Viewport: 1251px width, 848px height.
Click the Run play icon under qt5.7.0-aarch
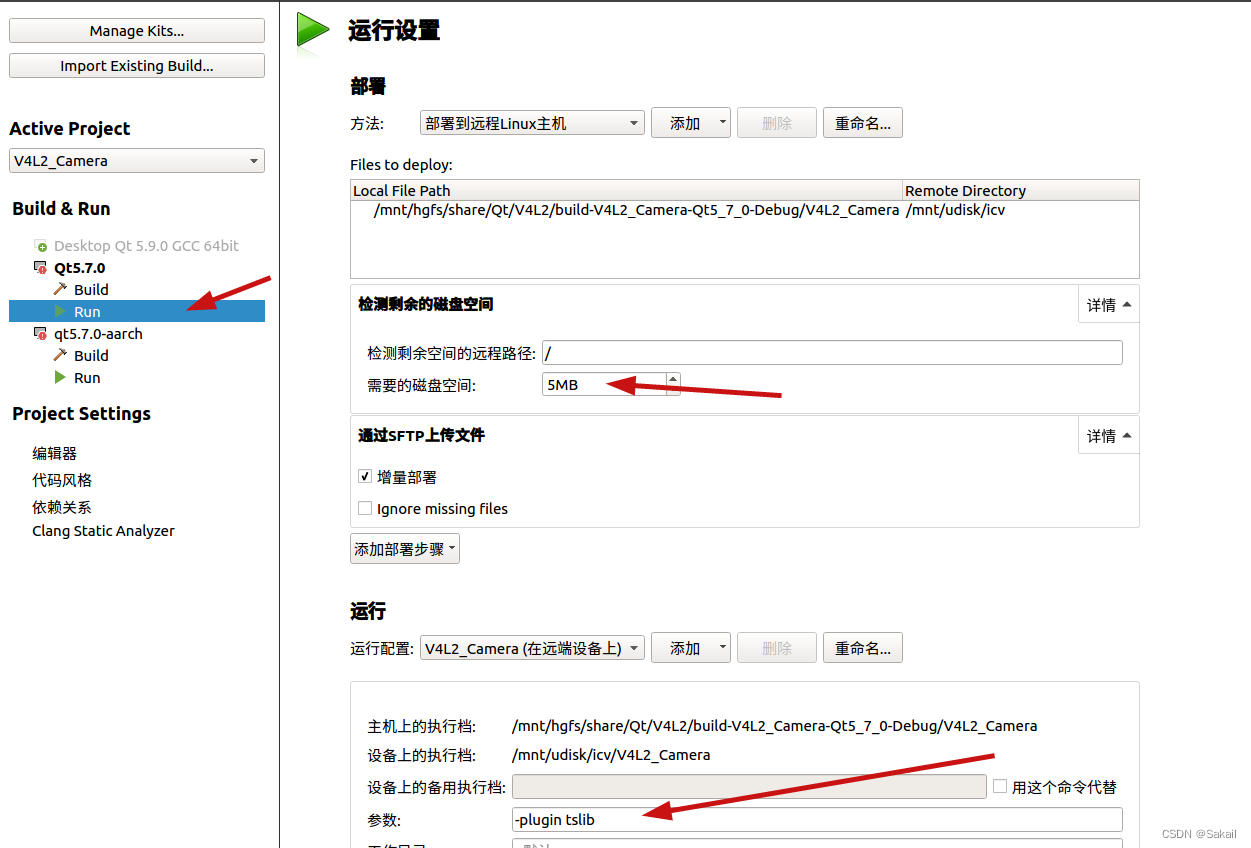click(x=60, y=377)
